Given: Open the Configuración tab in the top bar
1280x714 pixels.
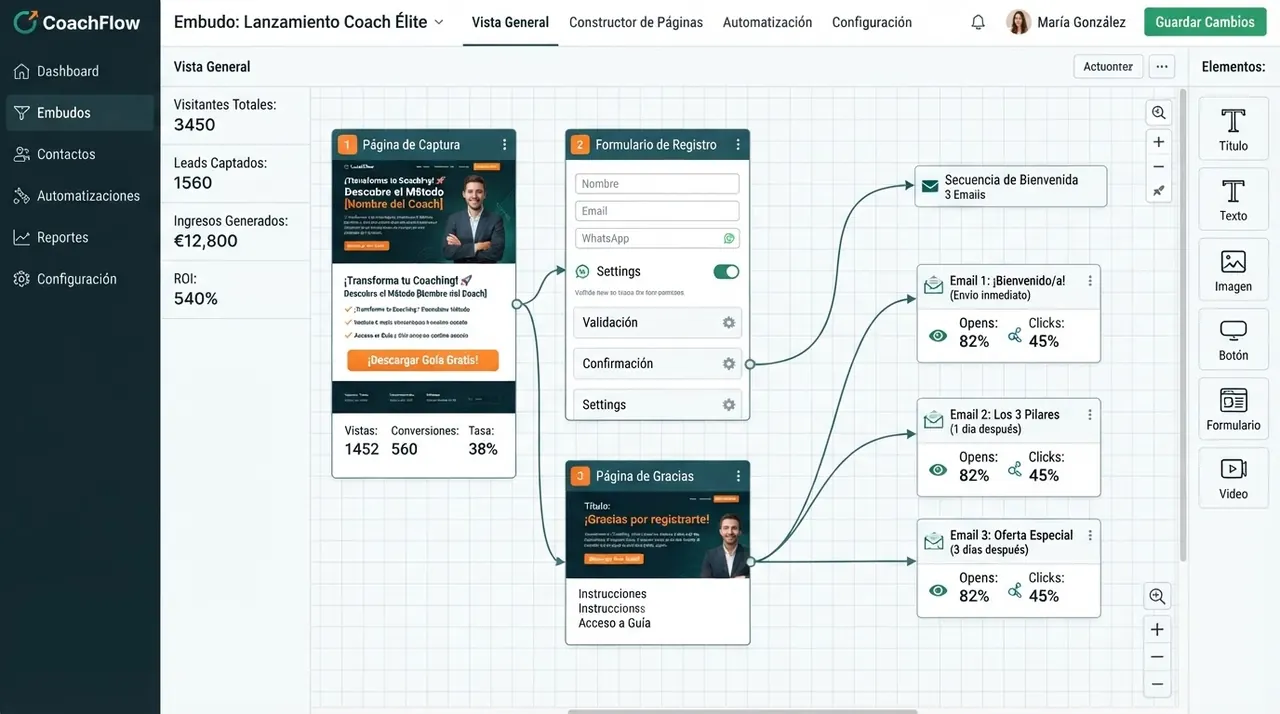Looking at the screenshot, I should click(872, 22).
